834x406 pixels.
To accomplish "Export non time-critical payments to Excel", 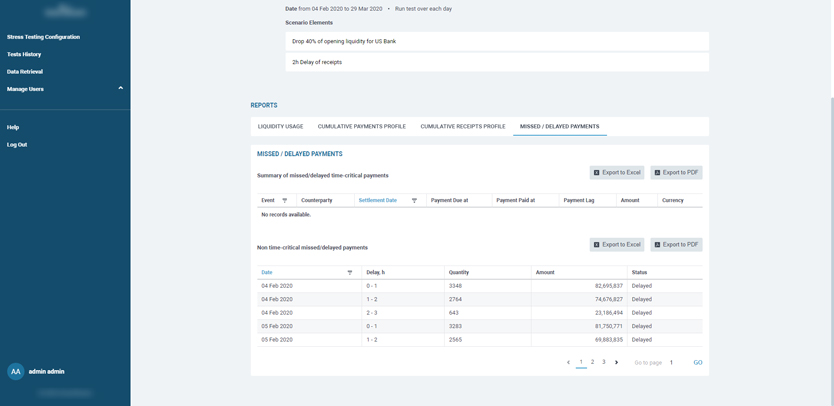I will coord(617,245).
